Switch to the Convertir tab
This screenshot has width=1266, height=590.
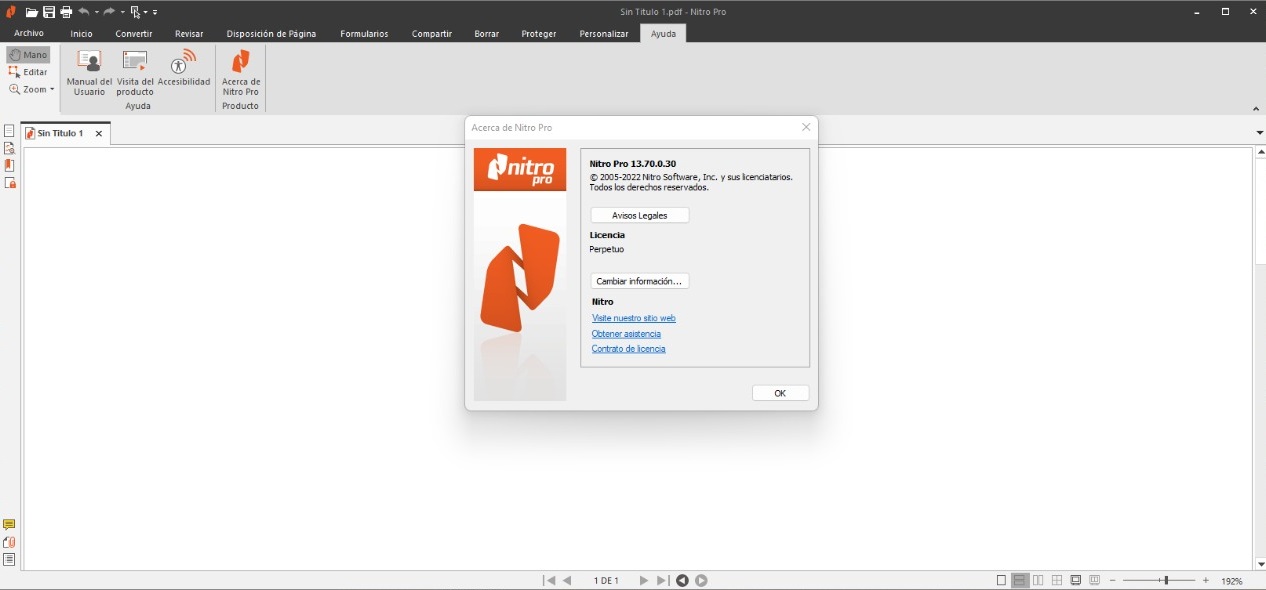coord(134,33)
